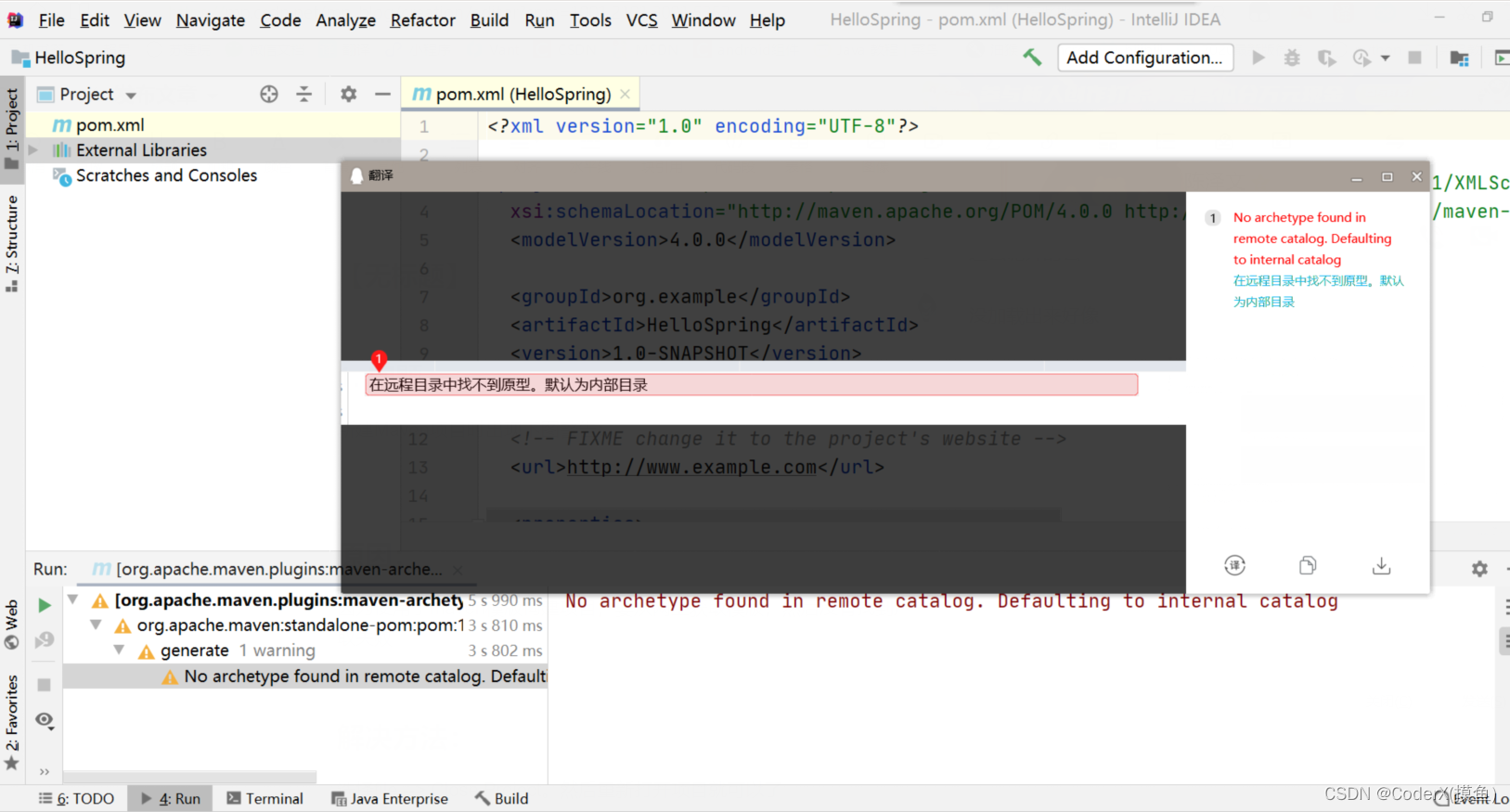Click the copy icon in translation popup
Viewport: 1510px width, 812px height.
[1308, 565]
